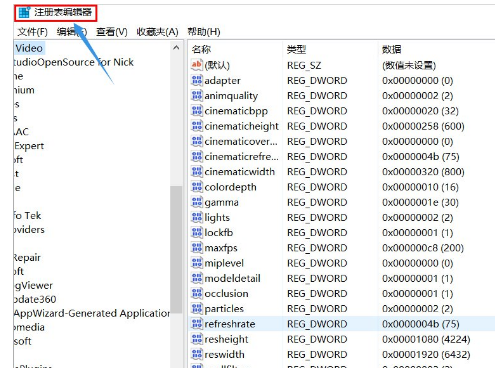Select the resheight DWORD icon
This screenshot has width=495, height=368.
coord(197,339)
